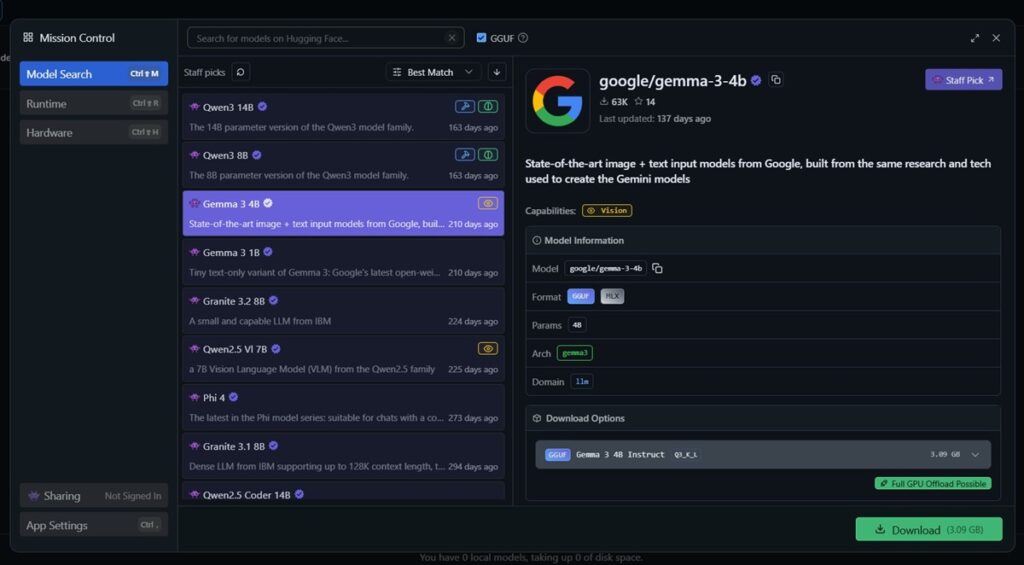The width and height of the screenshot is (1024, 565).
Task: Click the help icon next to GGUF
Action: pos(523,38)
